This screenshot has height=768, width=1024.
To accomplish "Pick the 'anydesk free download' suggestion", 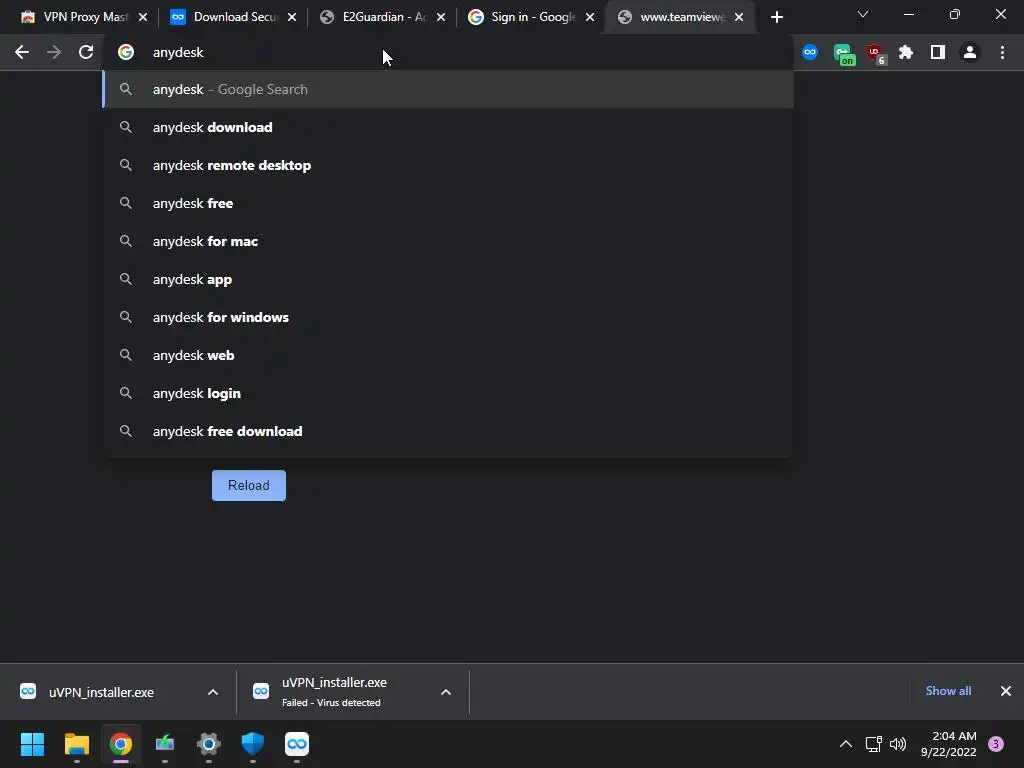I will [448, 431].
